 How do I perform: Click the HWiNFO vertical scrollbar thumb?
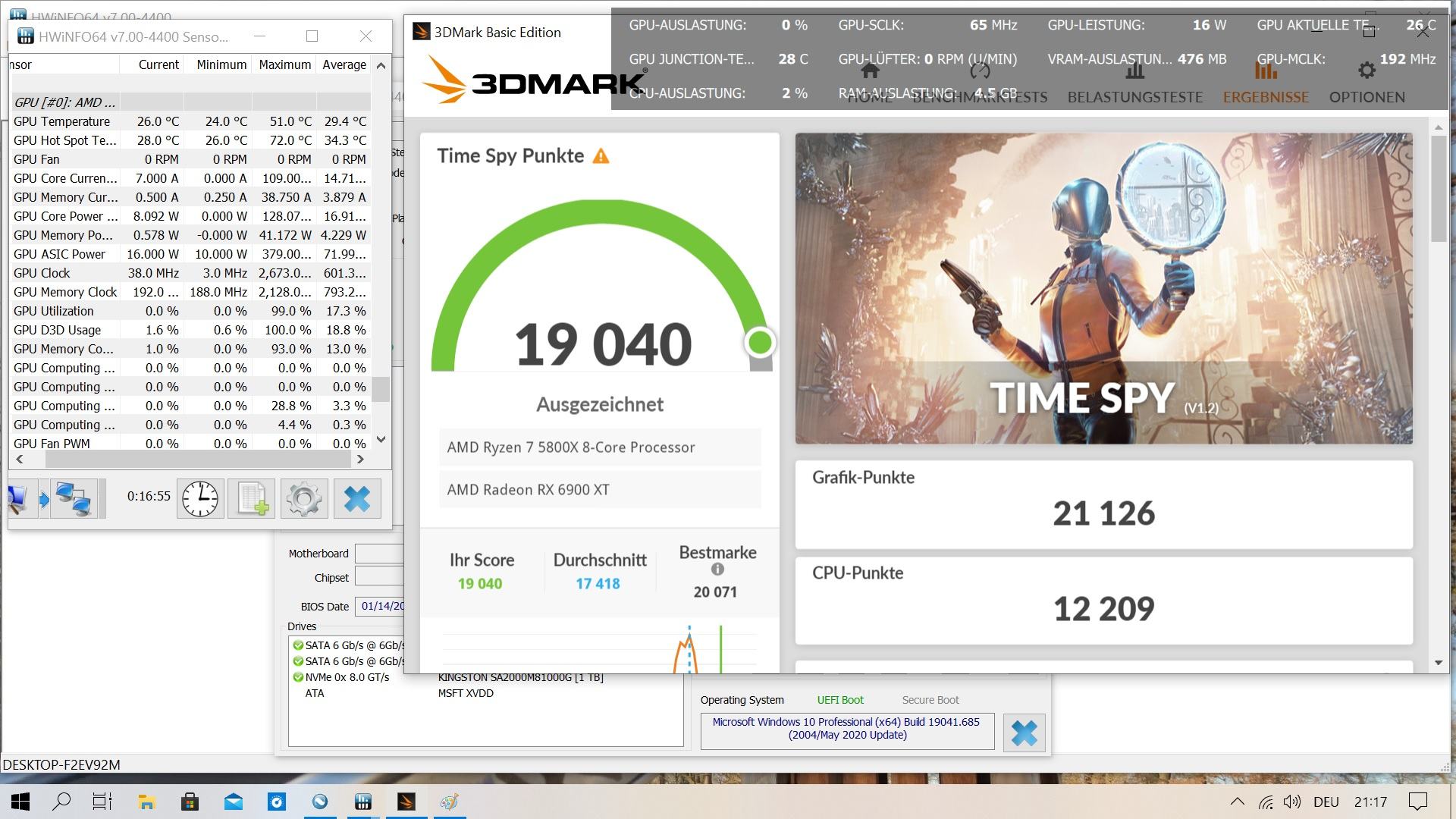click(381, 390)
